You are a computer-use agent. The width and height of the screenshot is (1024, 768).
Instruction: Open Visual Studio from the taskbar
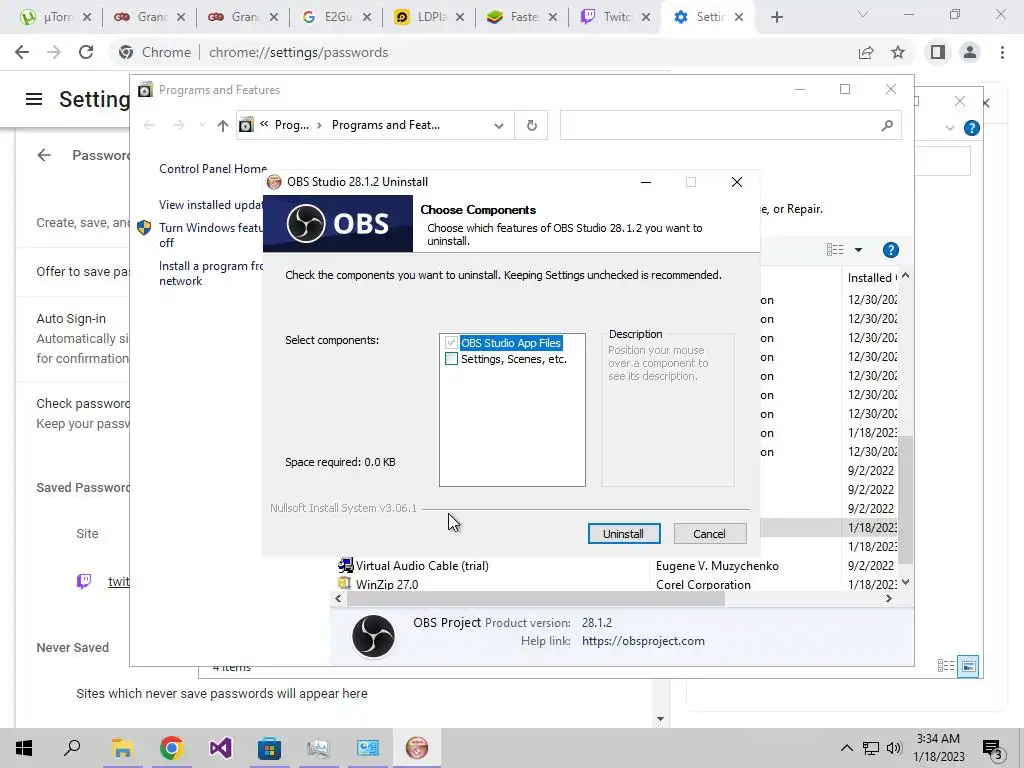(x=221, y=748)
